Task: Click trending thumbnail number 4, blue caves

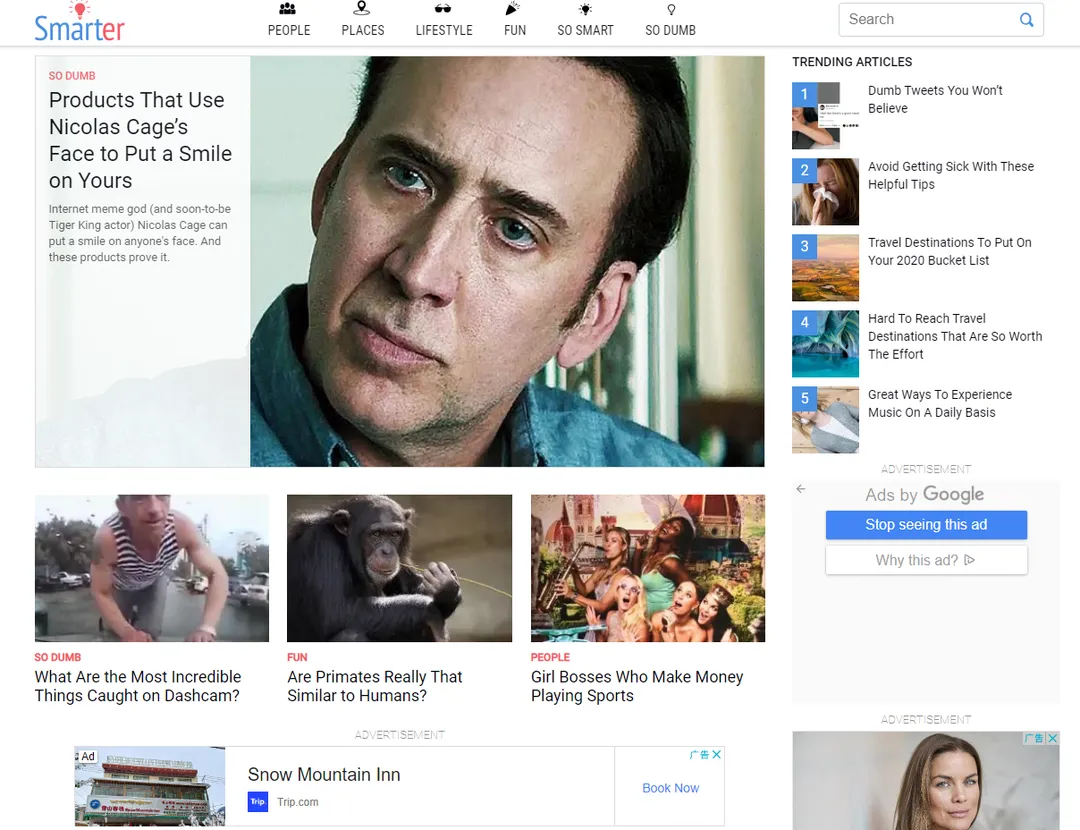Action: click(825, 344)
